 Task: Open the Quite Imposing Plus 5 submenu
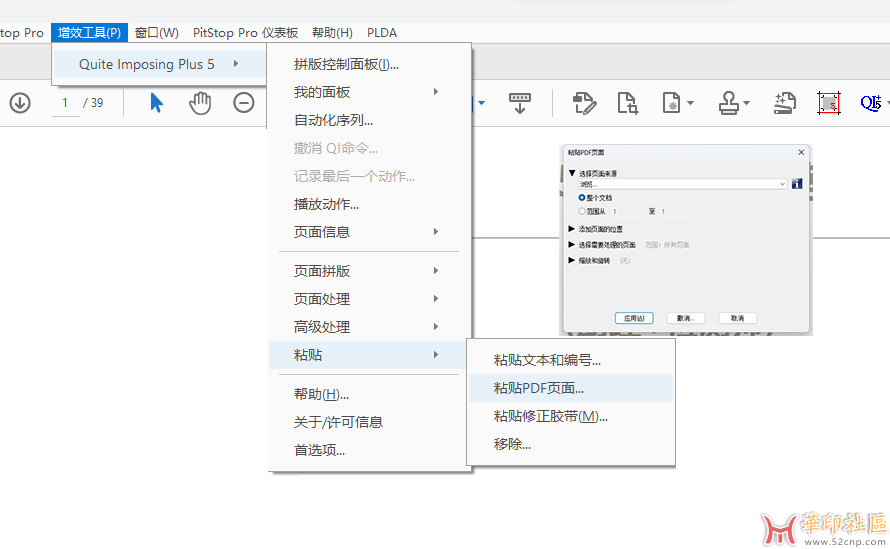click(x=159, y=64)
